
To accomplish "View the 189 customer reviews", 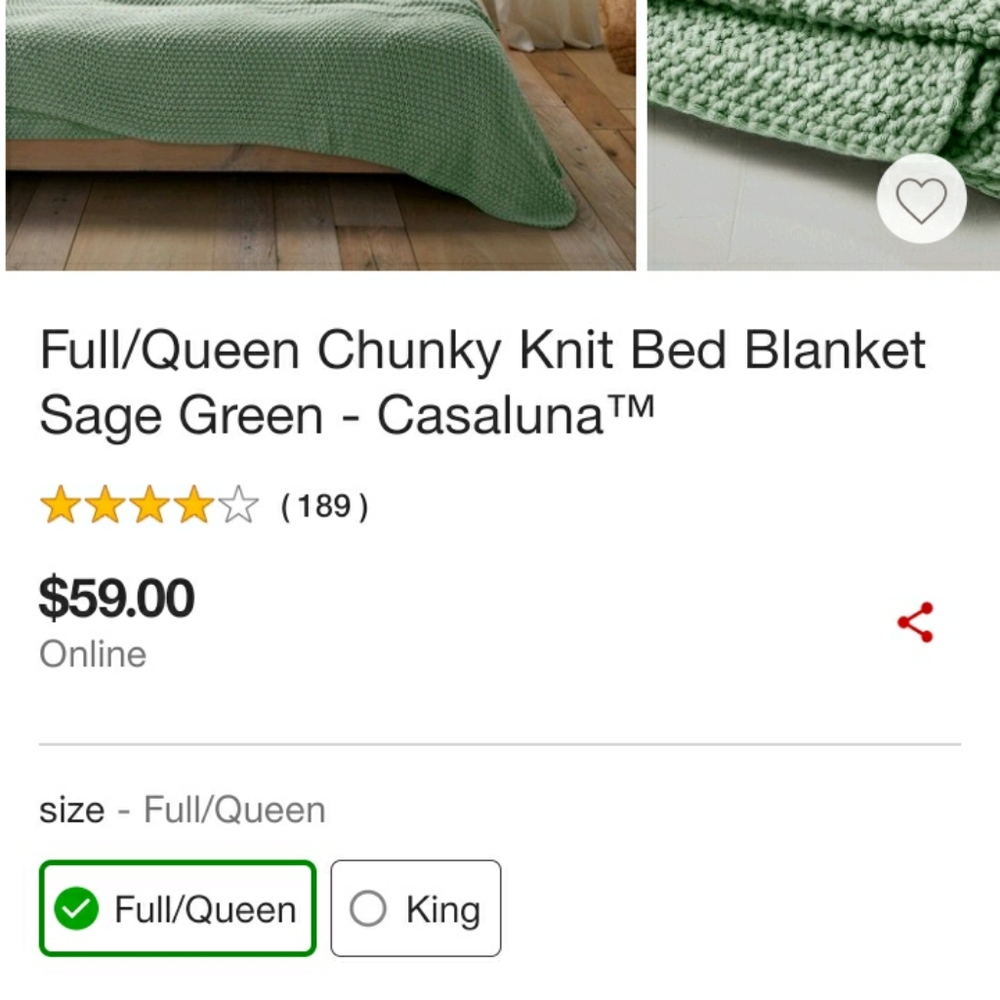I will 324,507.
